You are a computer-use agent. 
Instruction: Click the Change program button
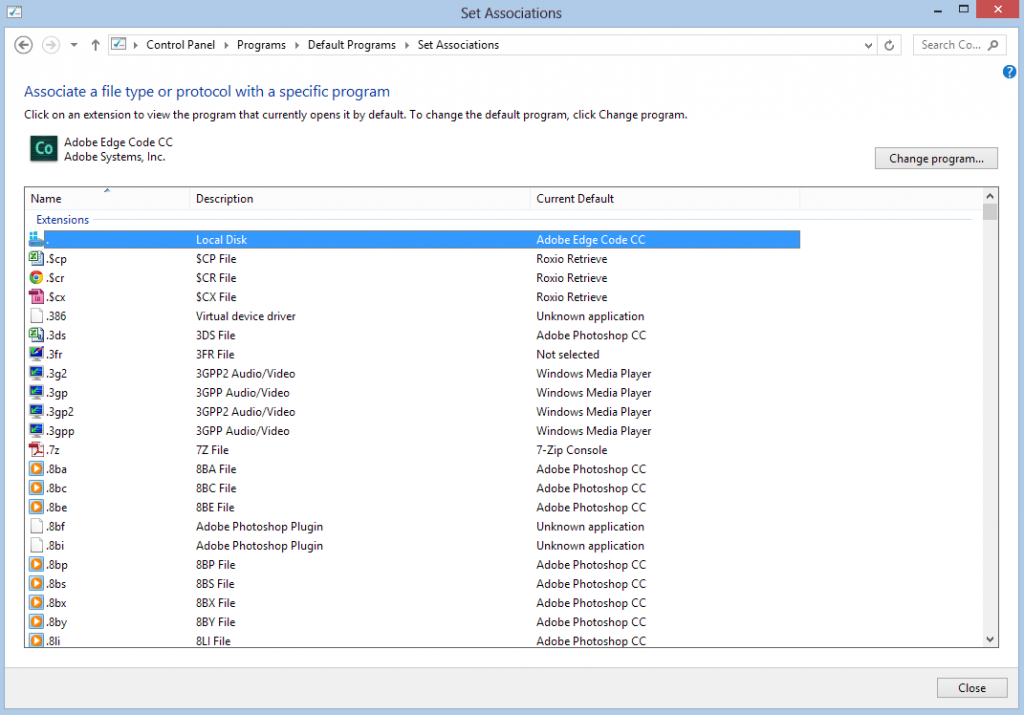[936, 159]
